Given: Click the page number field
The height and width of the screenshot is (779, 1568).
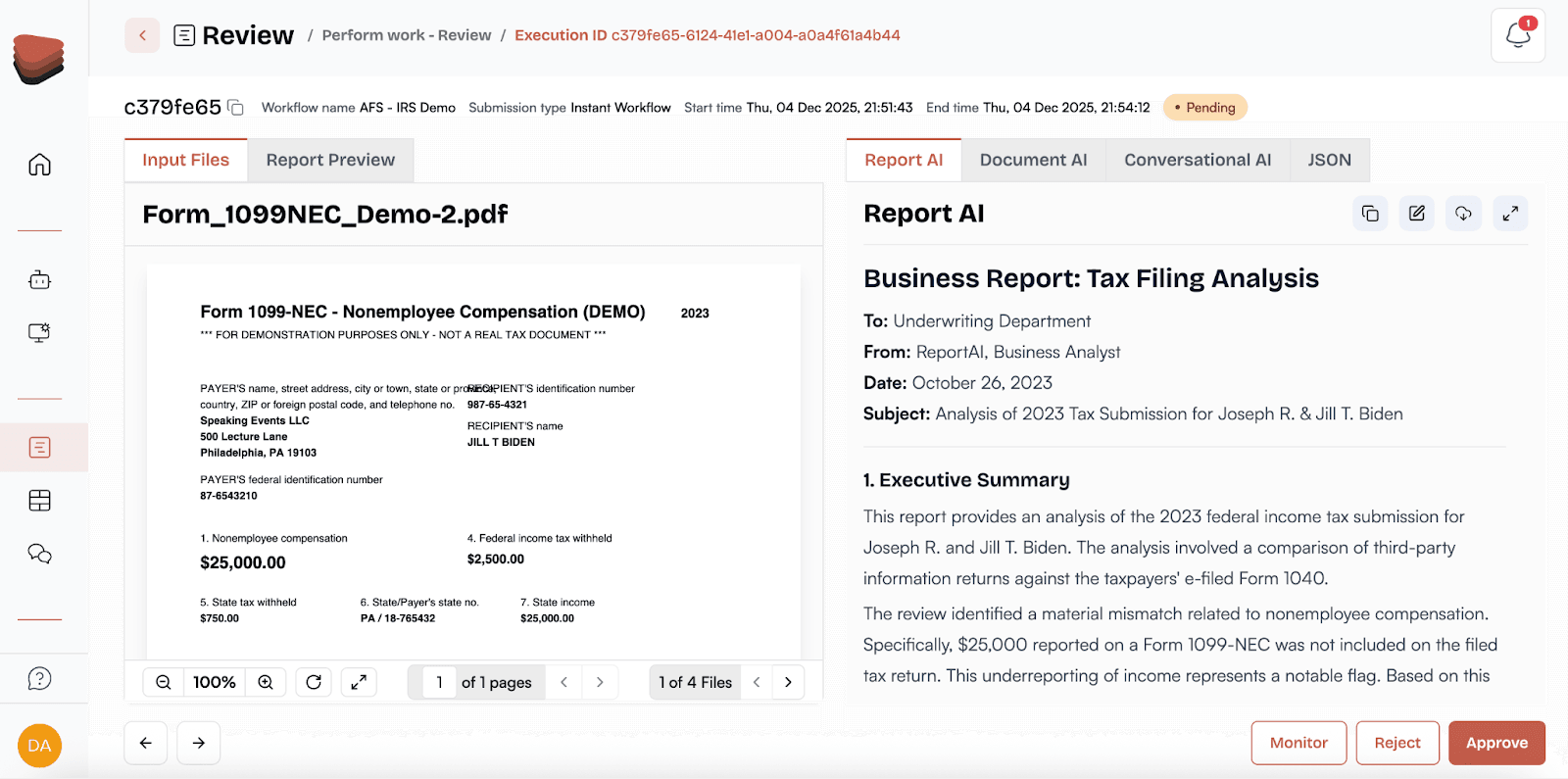Looking at the screenshot, I should point(439,682).
